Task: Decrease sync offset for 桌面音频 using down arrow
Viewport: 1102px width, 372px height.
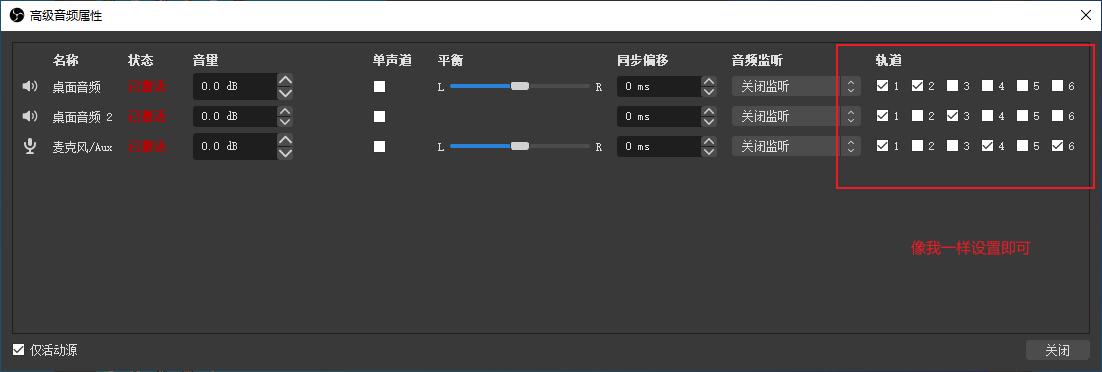Action: click(x=709, y=92)
